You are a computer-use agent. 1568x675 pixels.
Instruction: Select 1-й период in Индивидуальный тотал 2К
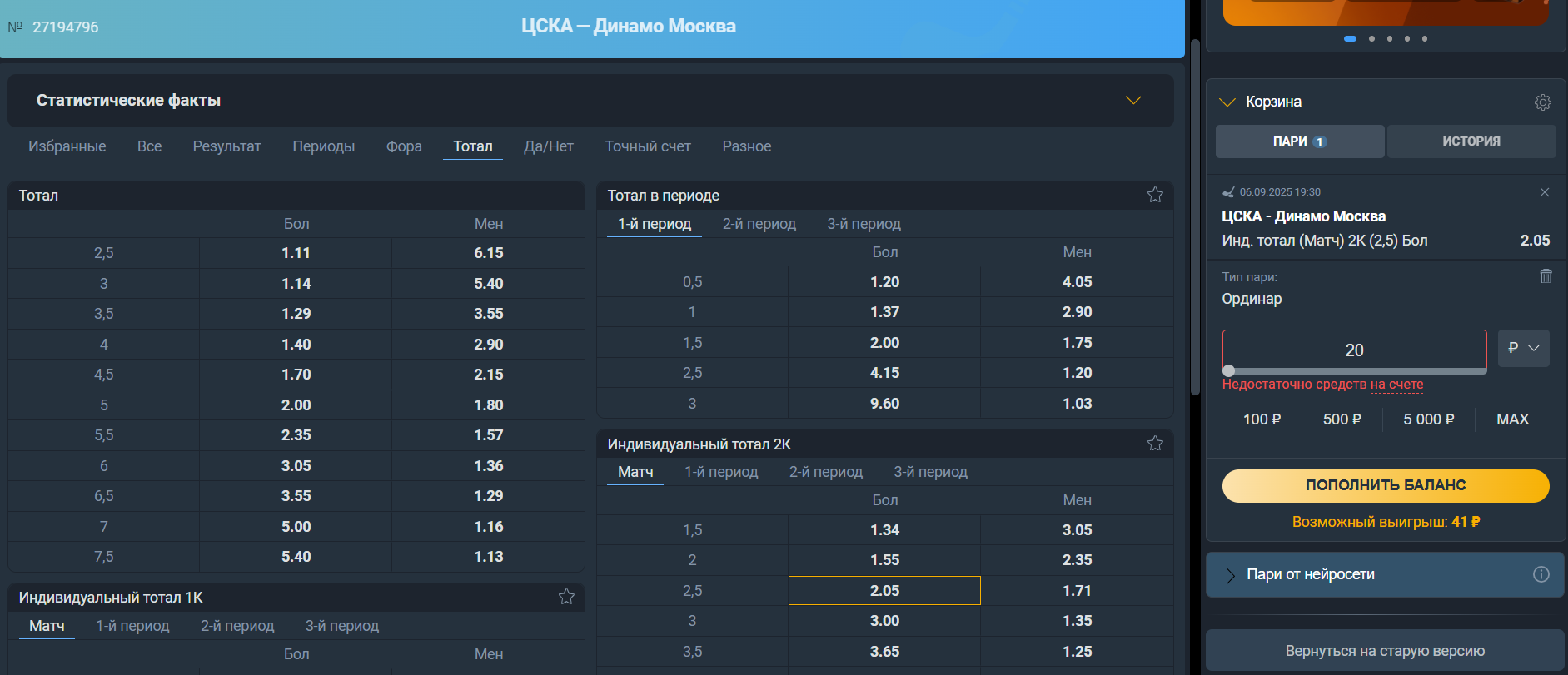pyautogui.click(x=721, y=472)
